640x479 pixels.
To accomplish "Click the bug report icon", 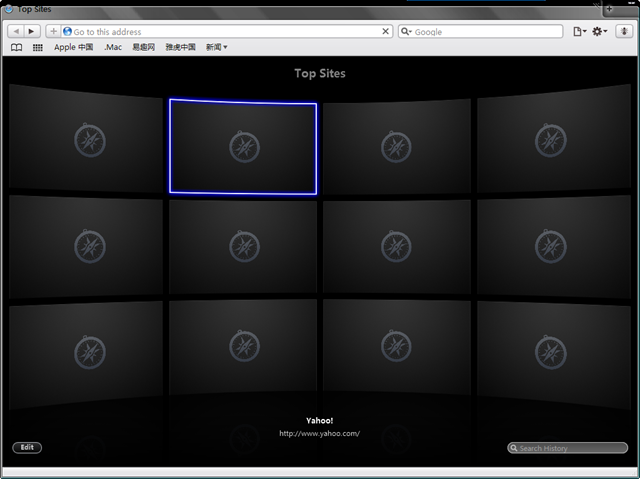I will pos(624,31).
